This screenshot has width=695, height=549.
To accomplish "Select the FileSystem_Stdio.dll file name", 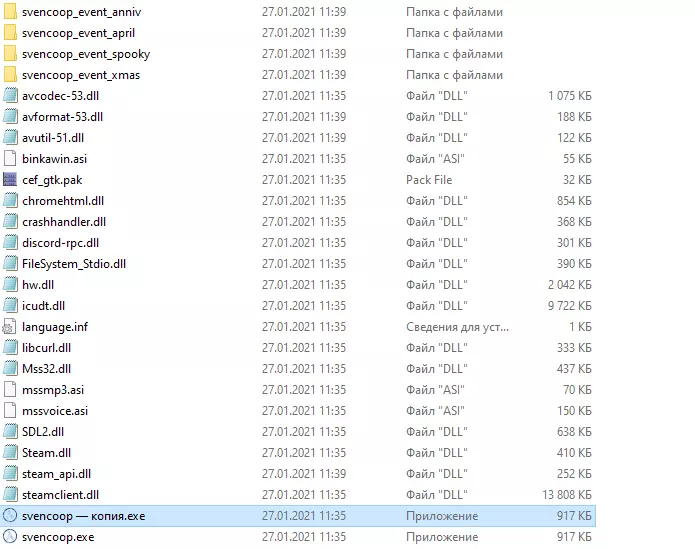I will (x=74, y=264).
